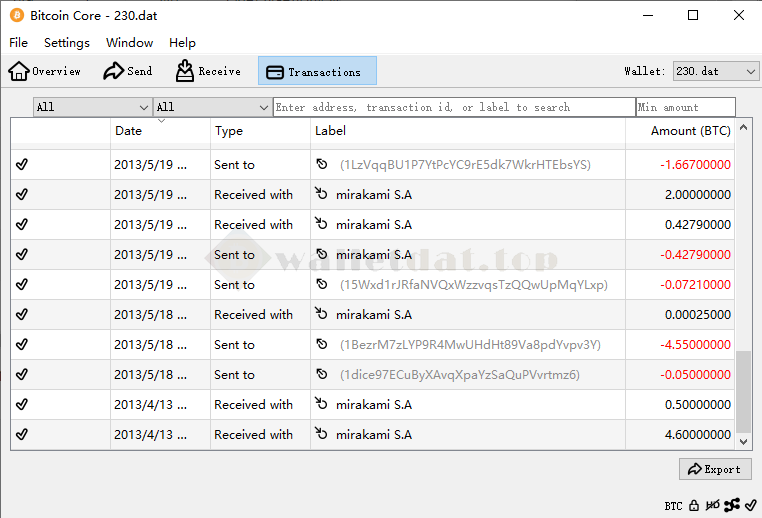Open the Overview page
This screenshot has width=762, height=518.
tap(45, 71)
